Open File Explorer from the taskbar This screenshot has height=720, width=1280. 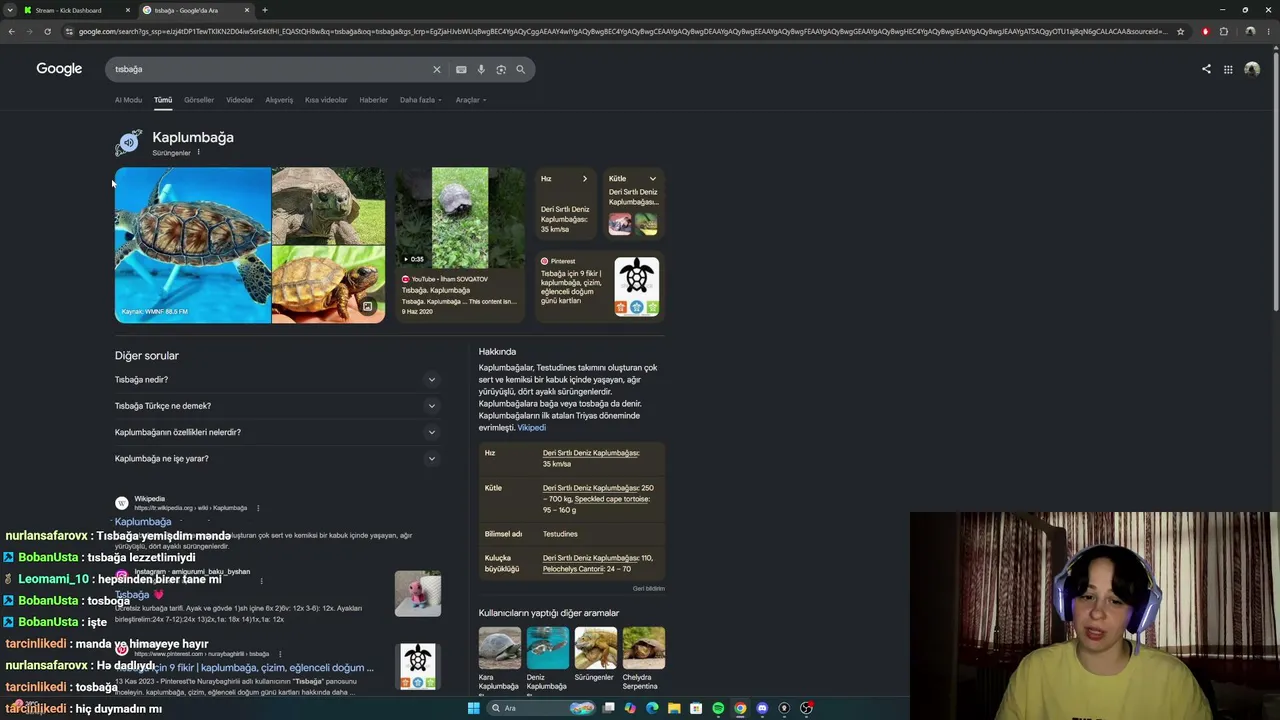674,708
